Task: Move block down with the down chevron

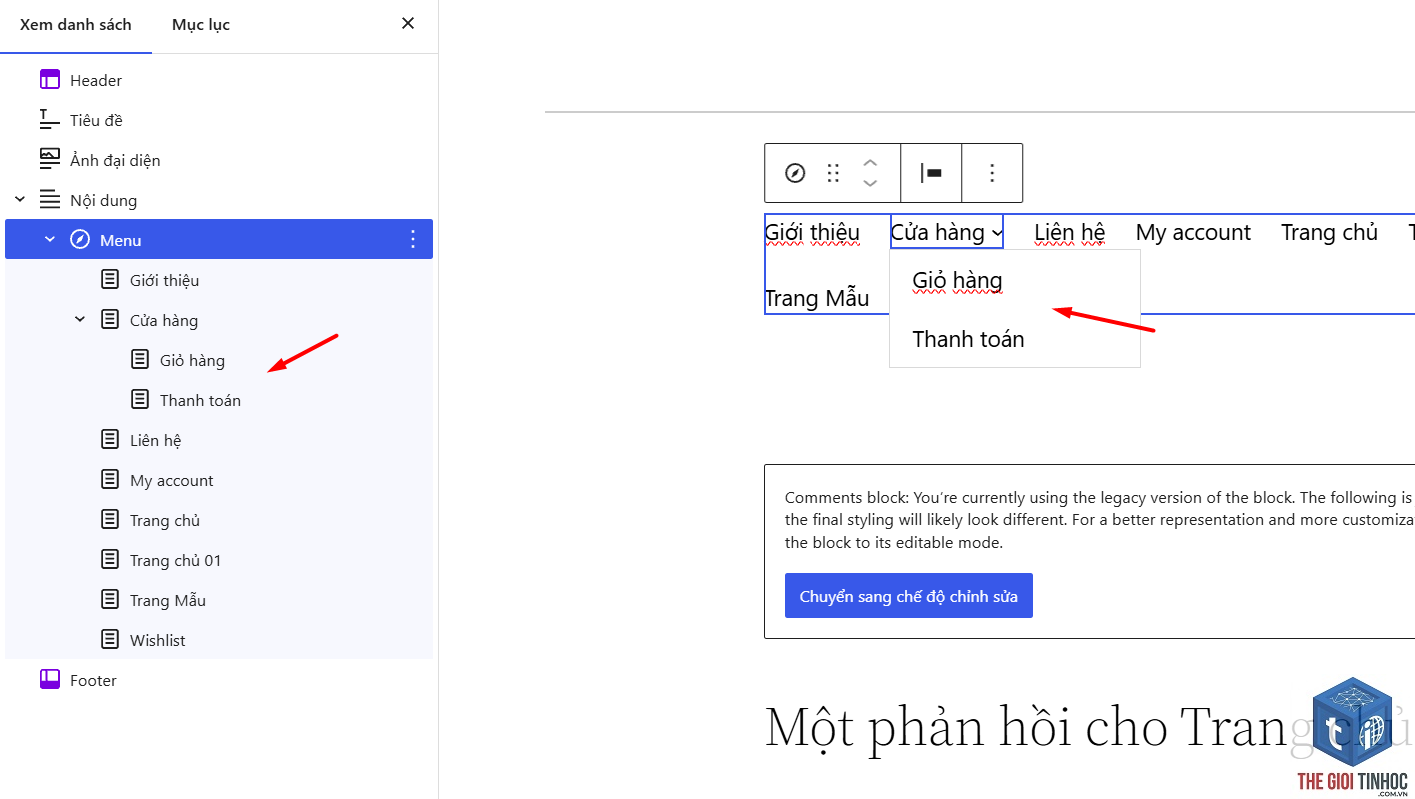Action: click(870, 183)
